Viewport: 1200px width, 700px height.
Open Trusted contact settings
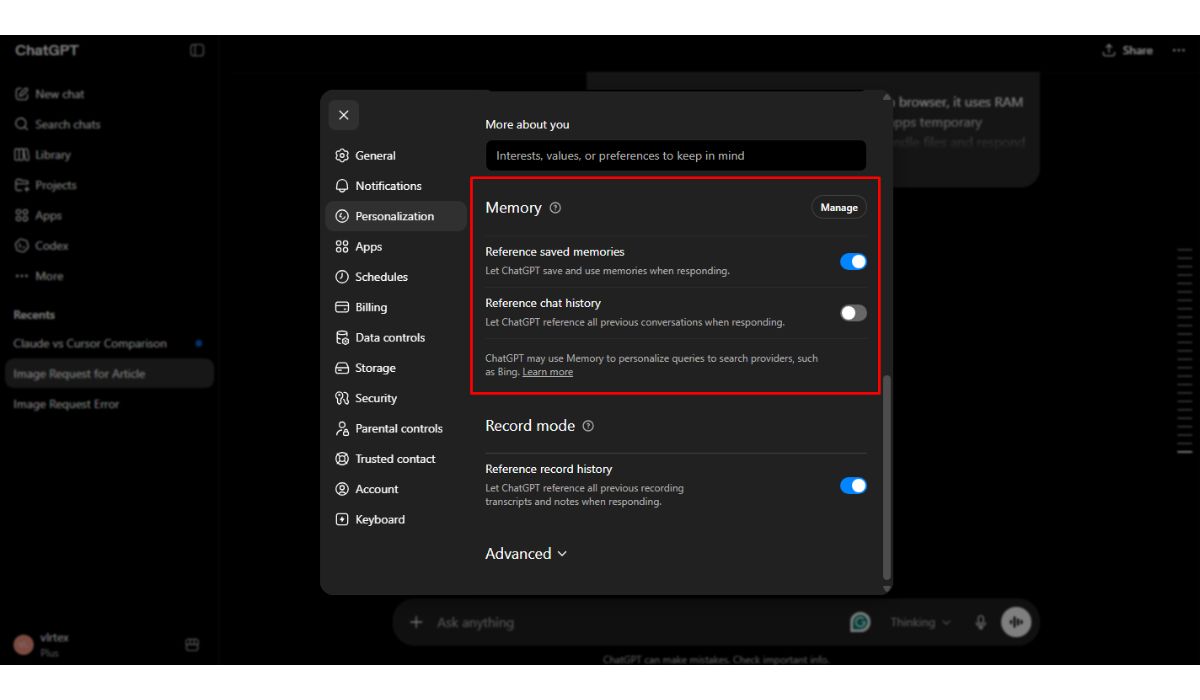coord(395,459)
